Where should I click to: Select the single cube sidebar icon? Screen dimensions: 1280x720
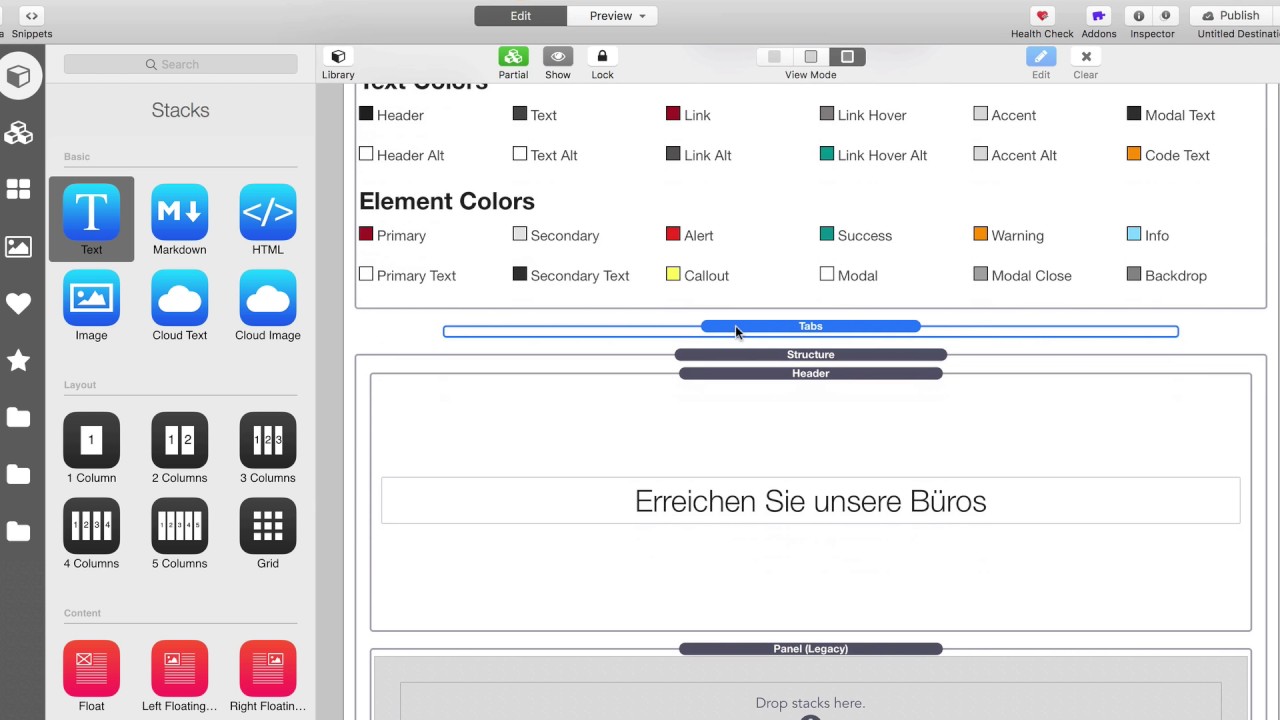[x=18, y=76]
